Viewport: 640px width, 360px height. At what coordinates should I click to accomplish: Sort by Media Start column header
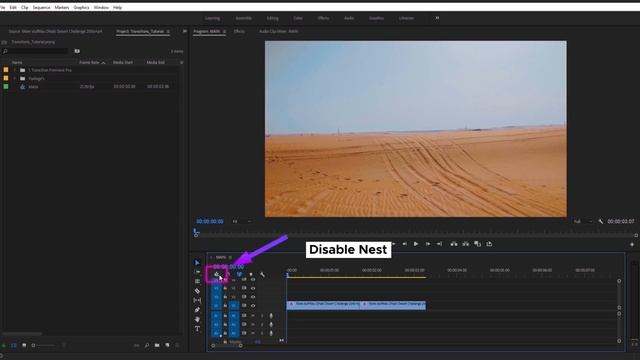123,62
